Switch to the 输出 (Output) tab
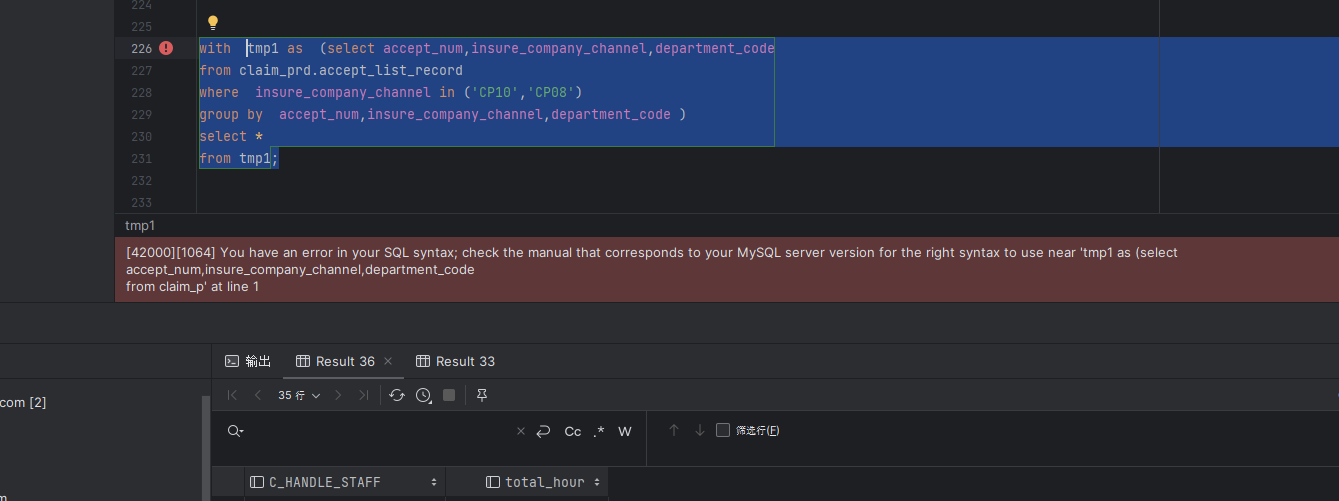Screen dimensions: 1339x501 pyautogui.click(x=248, y=361)
